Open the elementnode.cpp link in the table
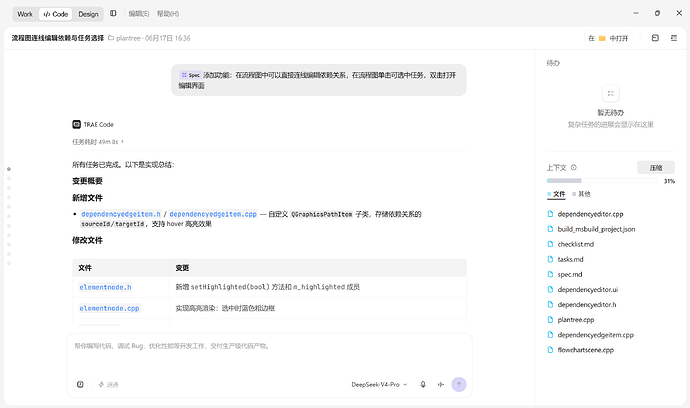 [109, 309]
